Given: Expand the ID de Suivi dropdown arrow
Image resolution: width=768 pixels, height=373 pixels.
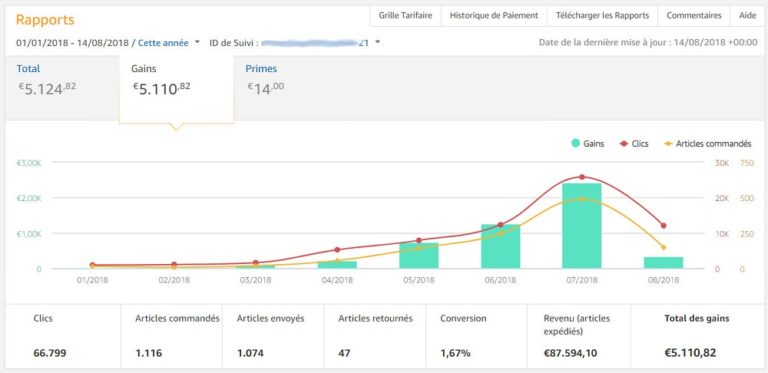Looking at the screenshot, I should (377, 42).
